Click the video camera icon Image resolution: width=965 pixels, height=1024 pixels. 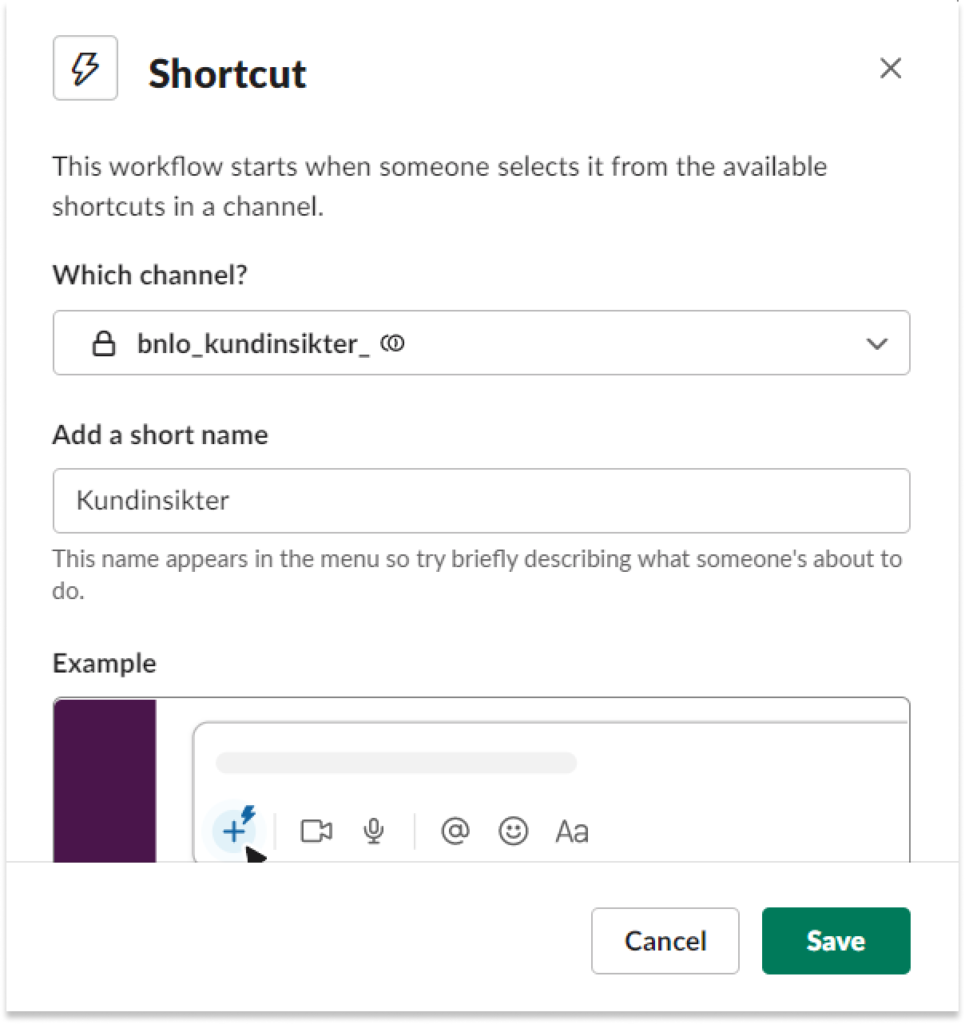(x=316, y=831)
